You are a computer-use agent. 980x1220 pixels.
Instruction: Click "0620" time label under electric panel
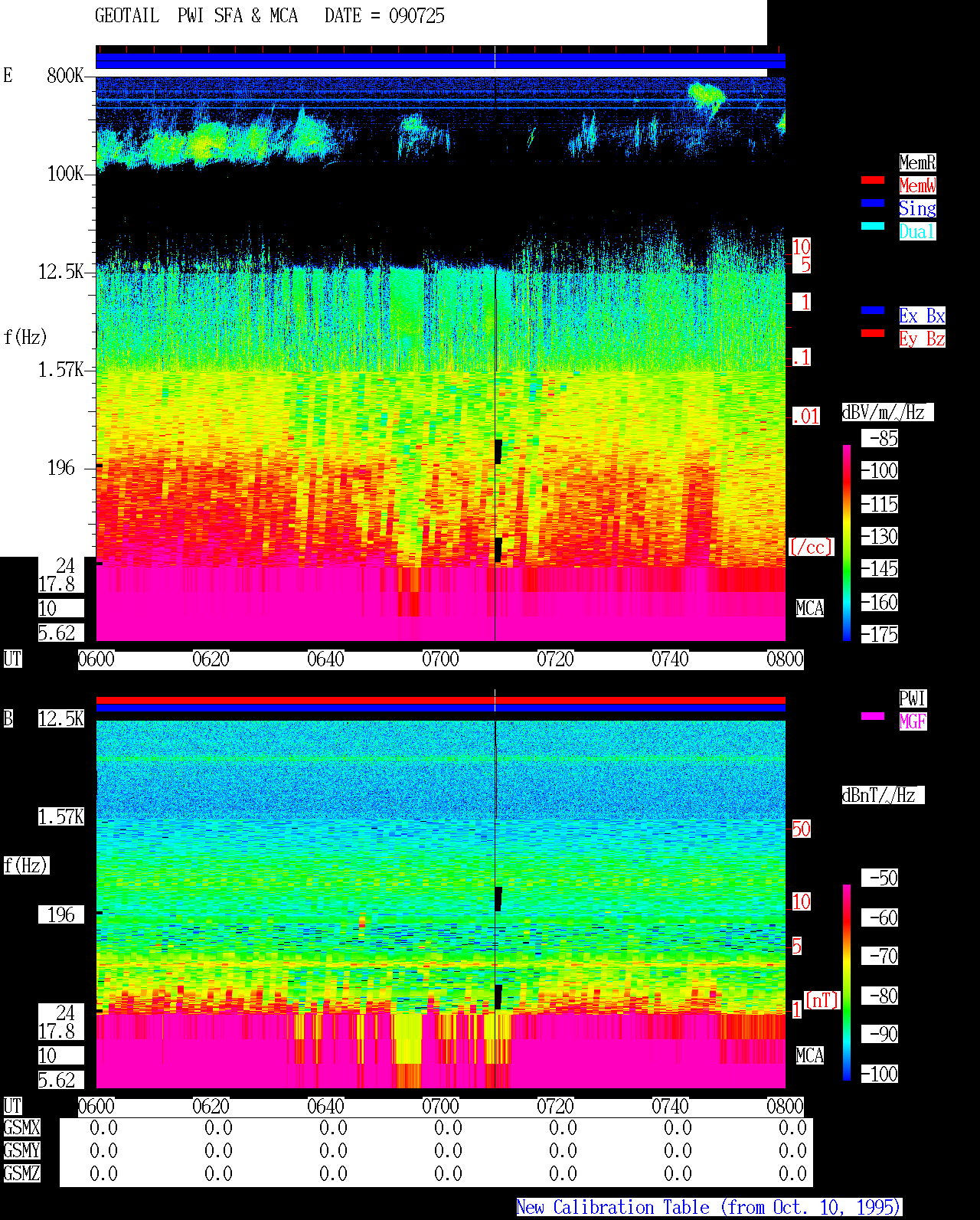211,659
